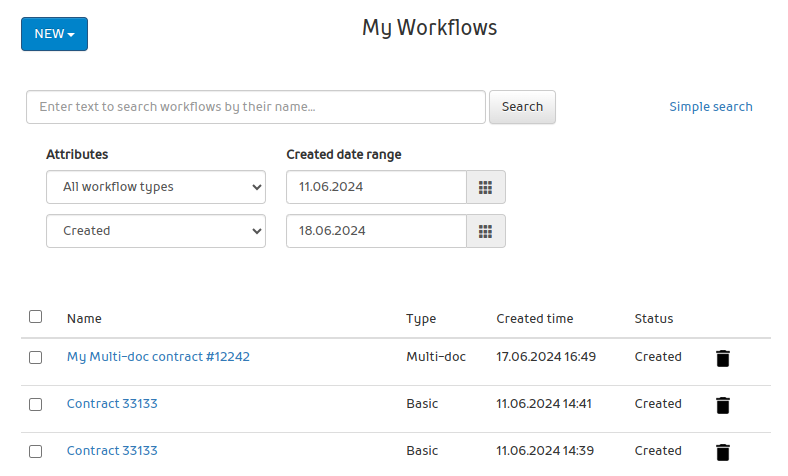Check the box for My Multi-doc contract #12242
Screen dimensions: 788x476
click(x=36, y=357)
